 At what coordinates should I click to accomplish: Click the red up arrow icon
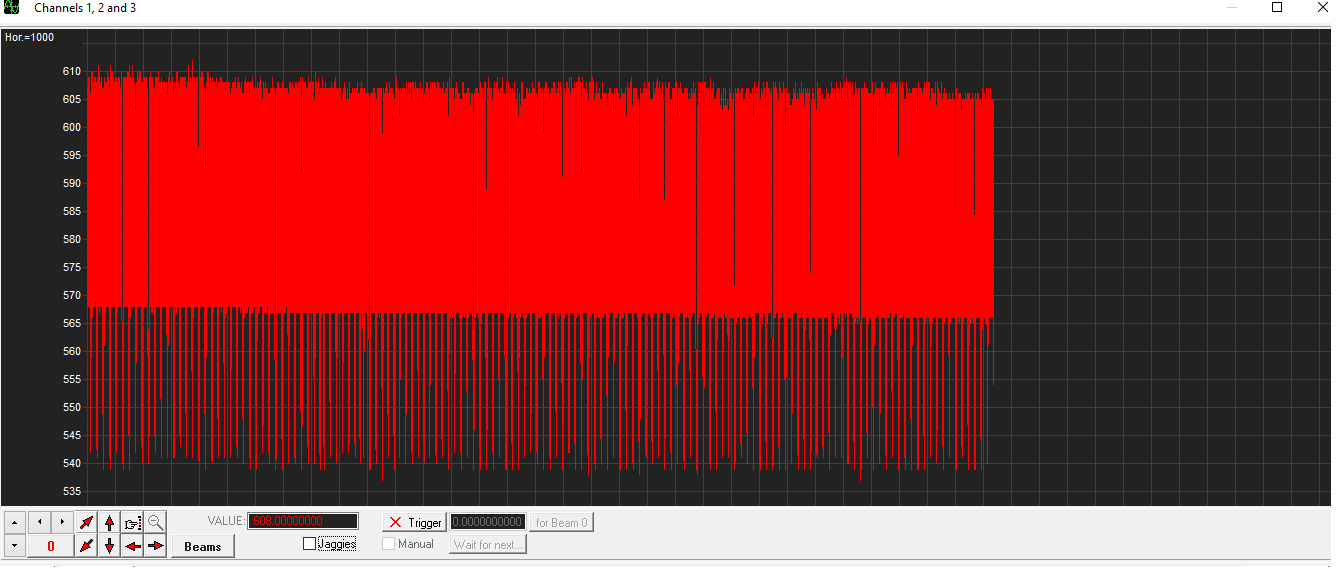[109, 522]
